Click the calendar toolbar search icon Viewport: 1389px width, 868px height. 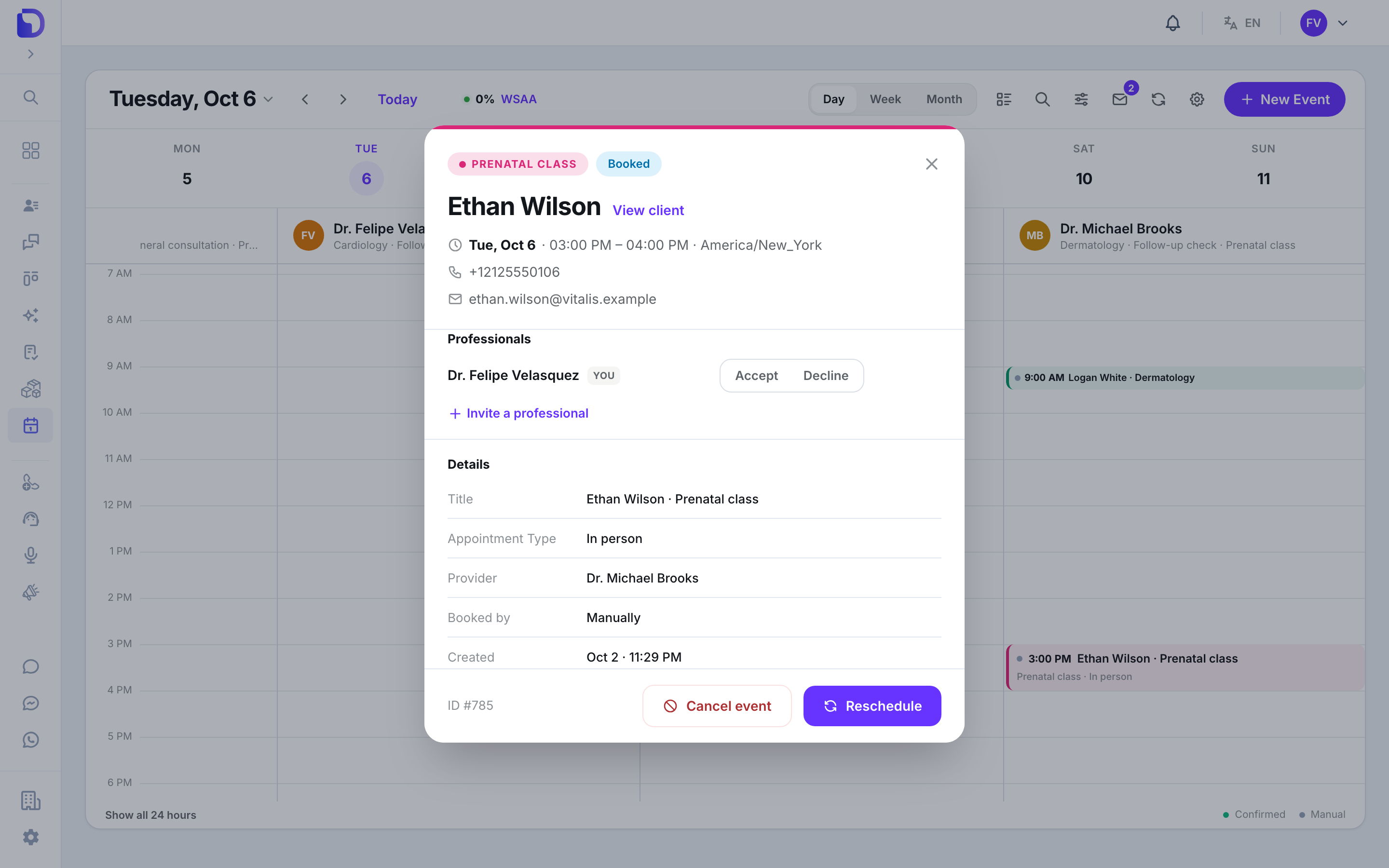coord(1042,99)
